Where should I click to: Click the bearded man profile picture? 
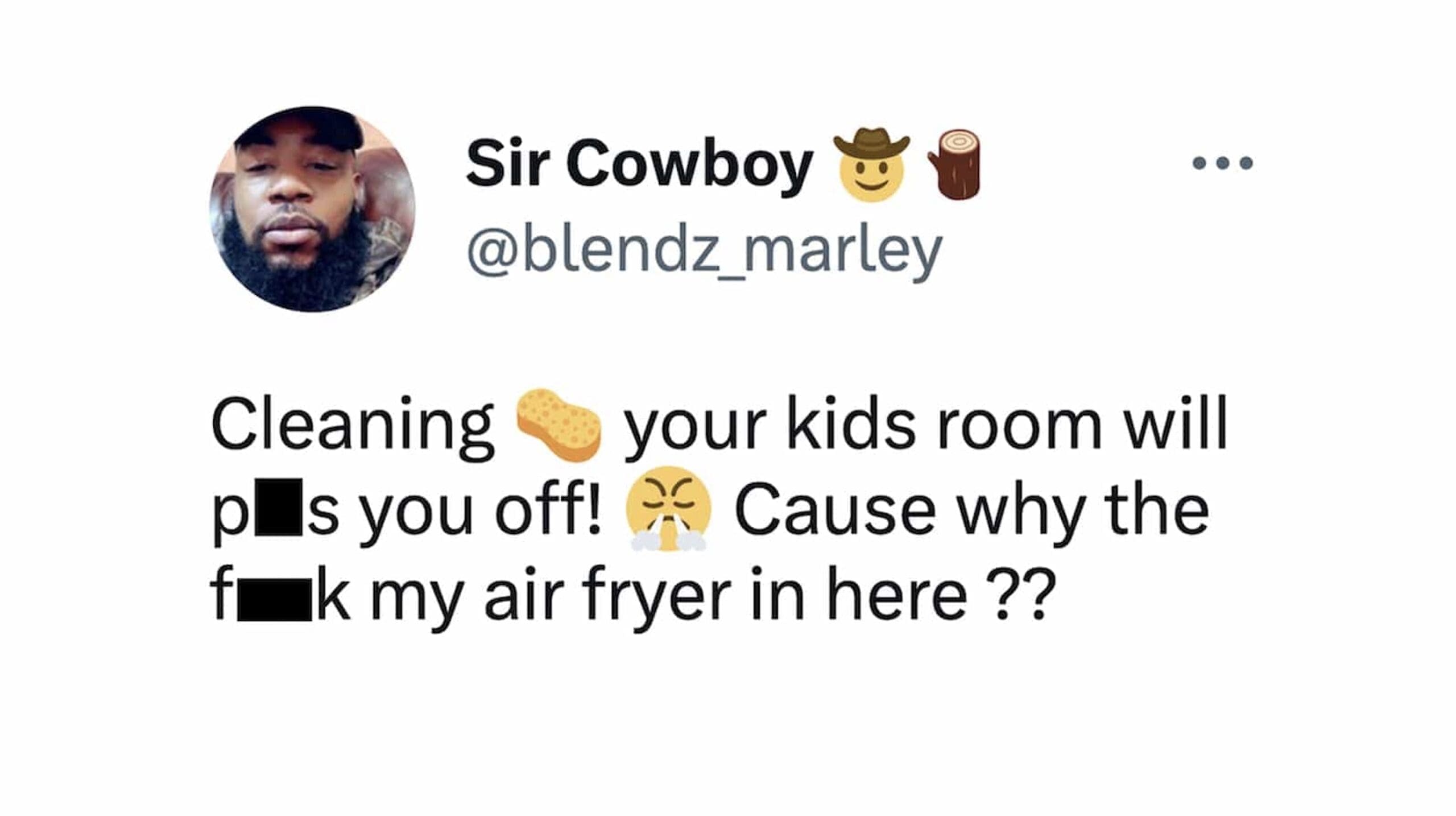pyautogui.click(x=312, y=209)
